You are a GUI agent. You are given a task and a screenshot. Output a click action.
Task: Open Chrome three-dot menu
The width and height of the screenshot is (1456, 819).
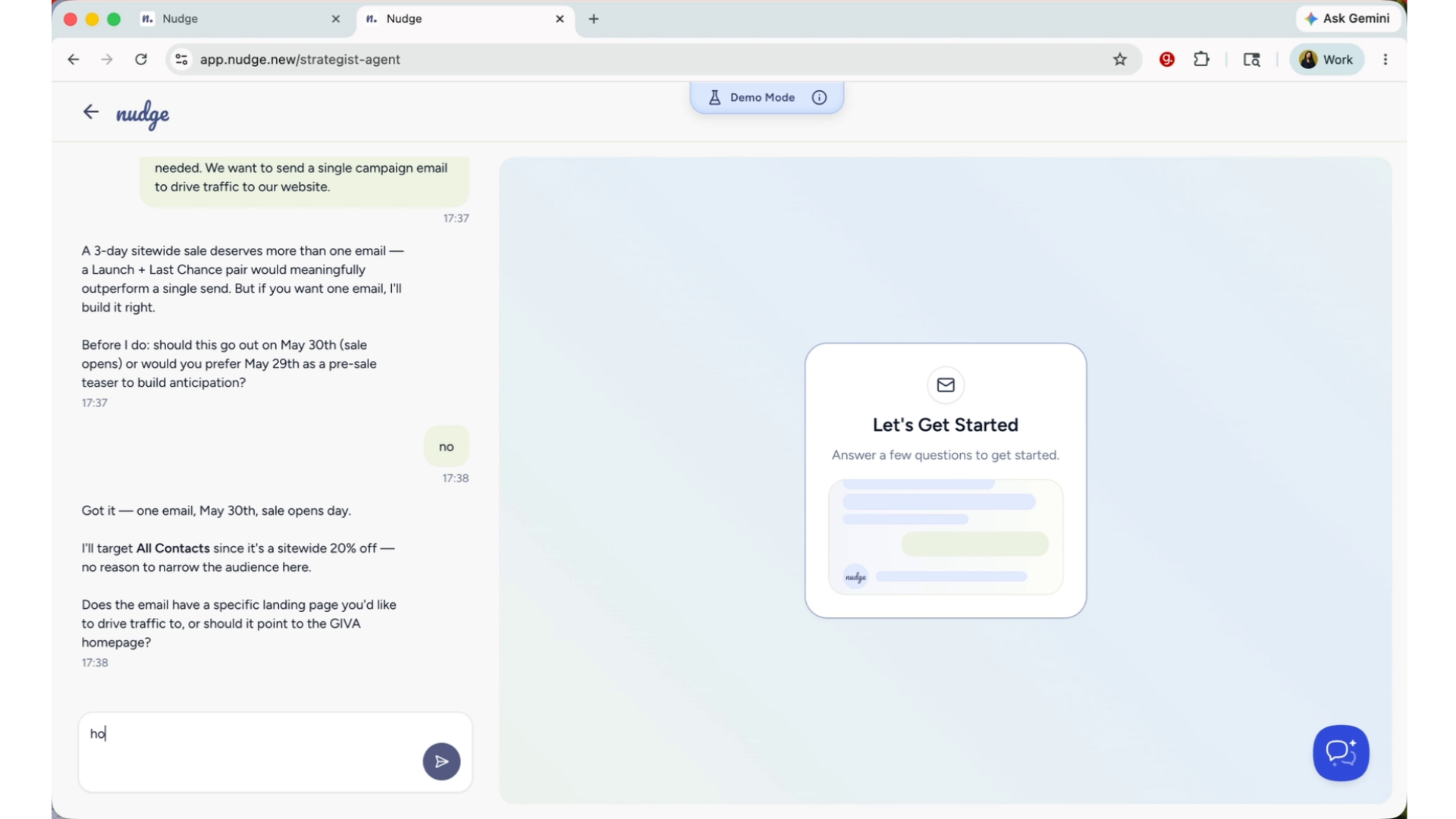[x=1385, y=59]
